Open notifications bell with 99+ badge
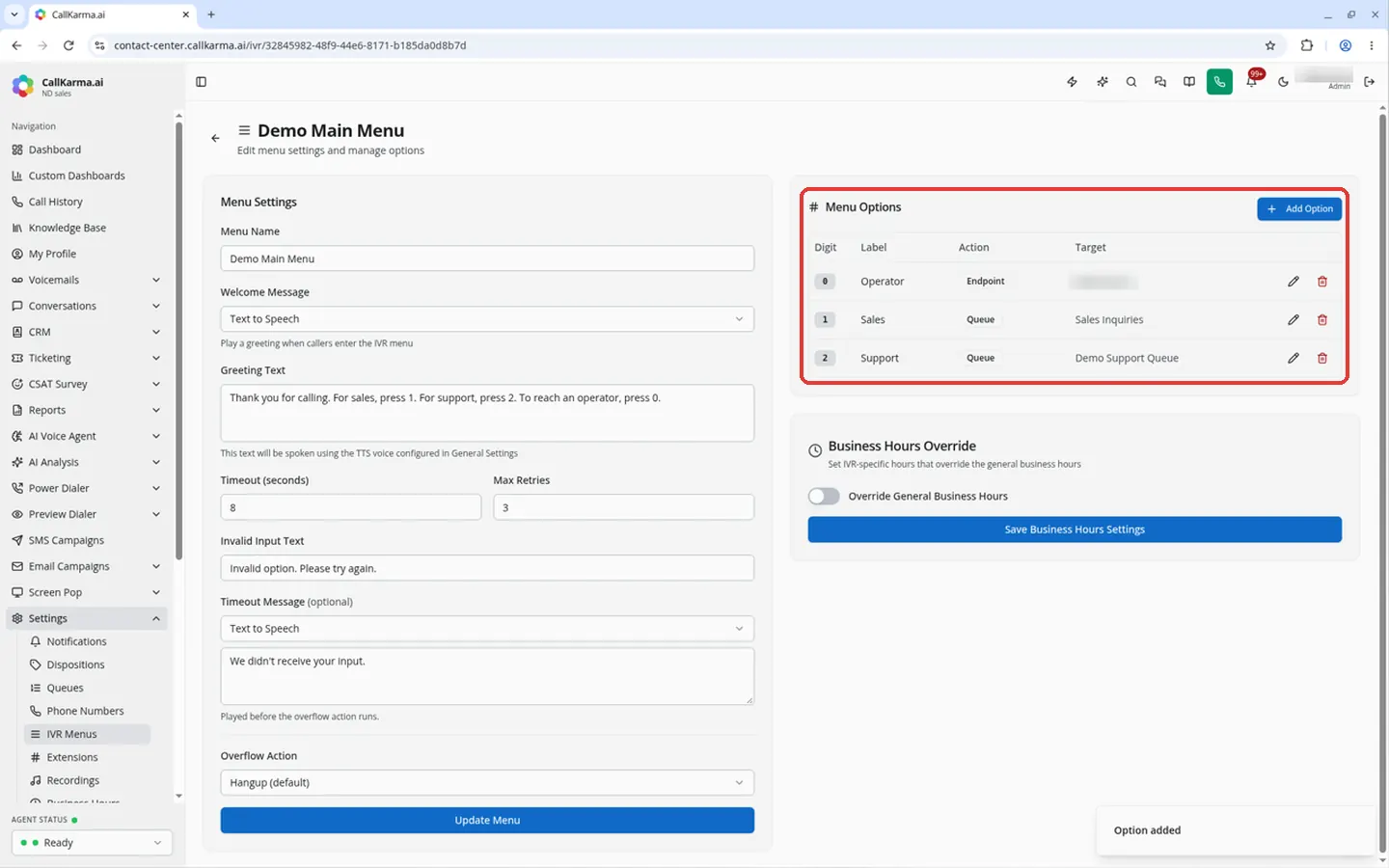The width and height of the screenshot is (1389, 868). (x=1252, y=81)
